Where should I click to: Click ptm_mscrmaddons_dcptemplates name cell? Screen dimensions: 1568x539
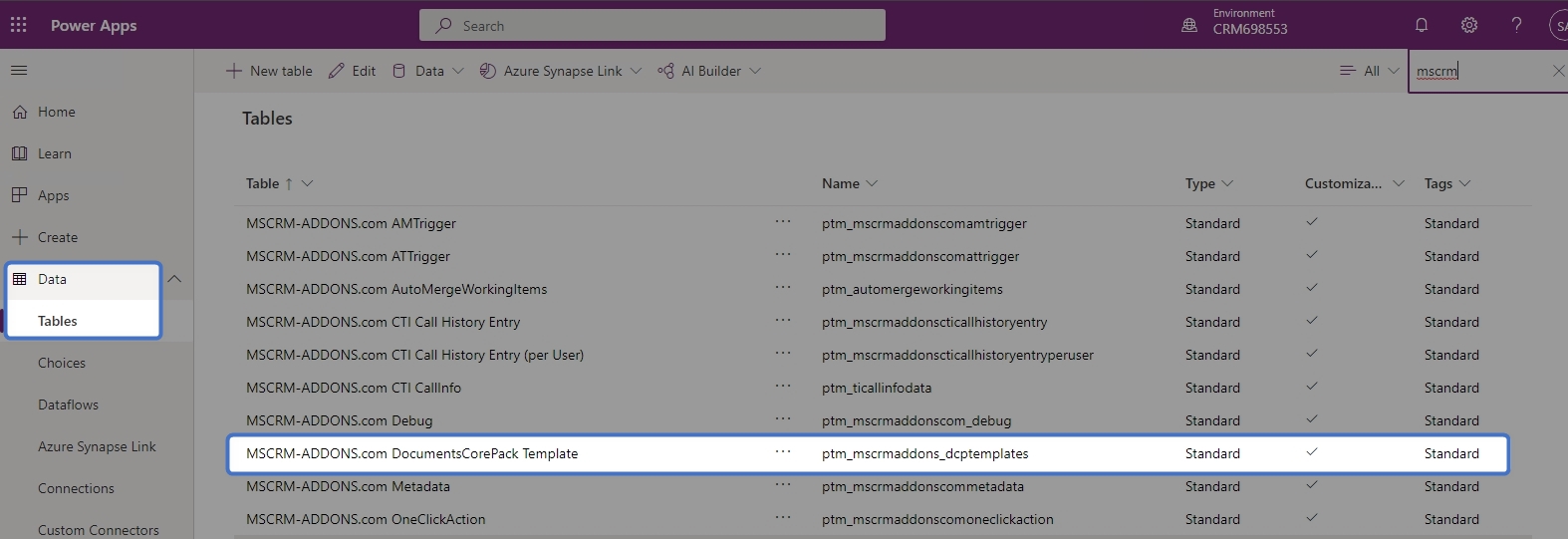click(x=924, y=453)
